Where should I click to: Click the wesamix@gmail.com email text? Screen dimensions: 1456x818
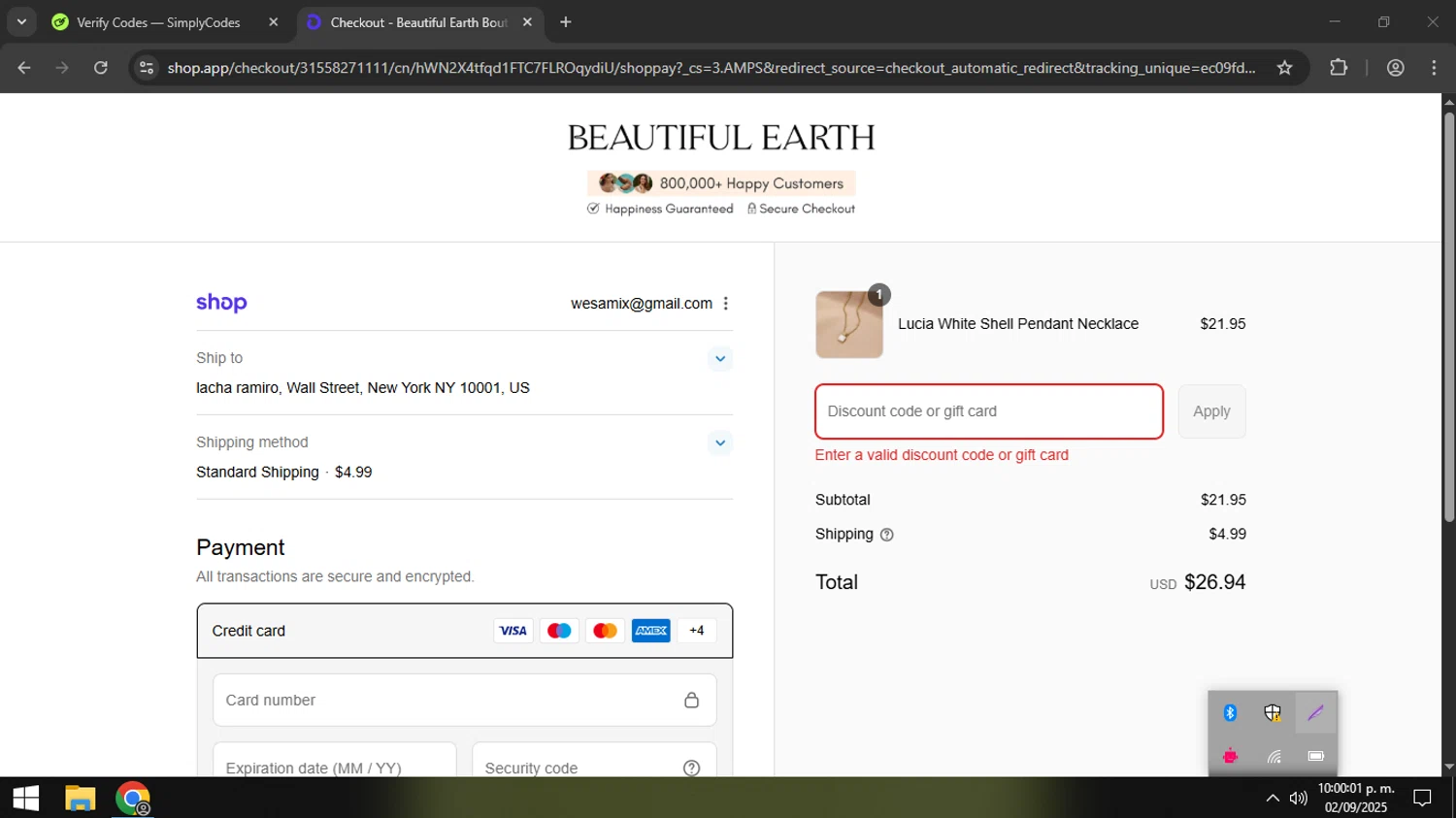point(642,304)
